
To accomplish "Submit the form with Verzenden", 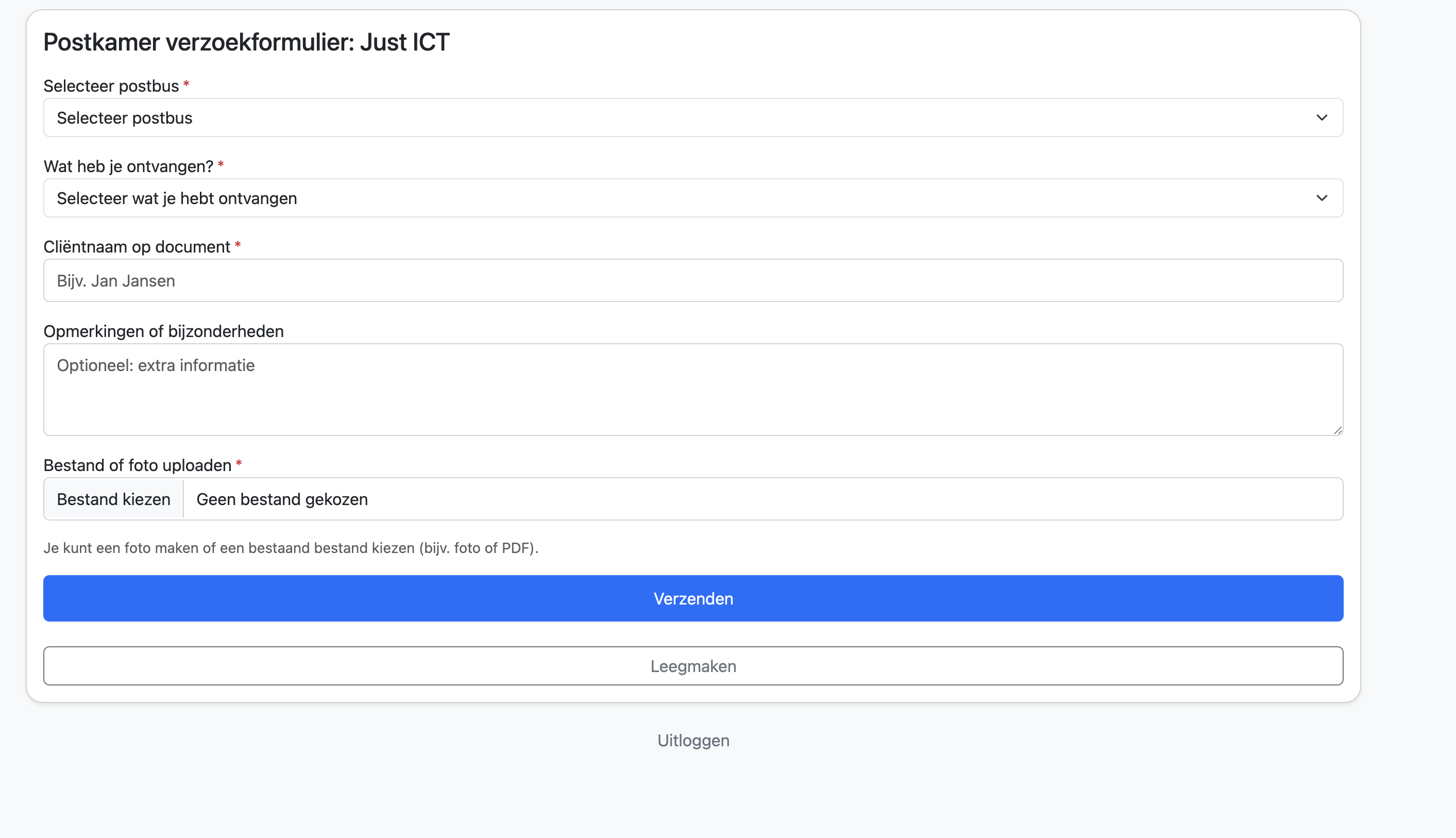I will 693,598.
